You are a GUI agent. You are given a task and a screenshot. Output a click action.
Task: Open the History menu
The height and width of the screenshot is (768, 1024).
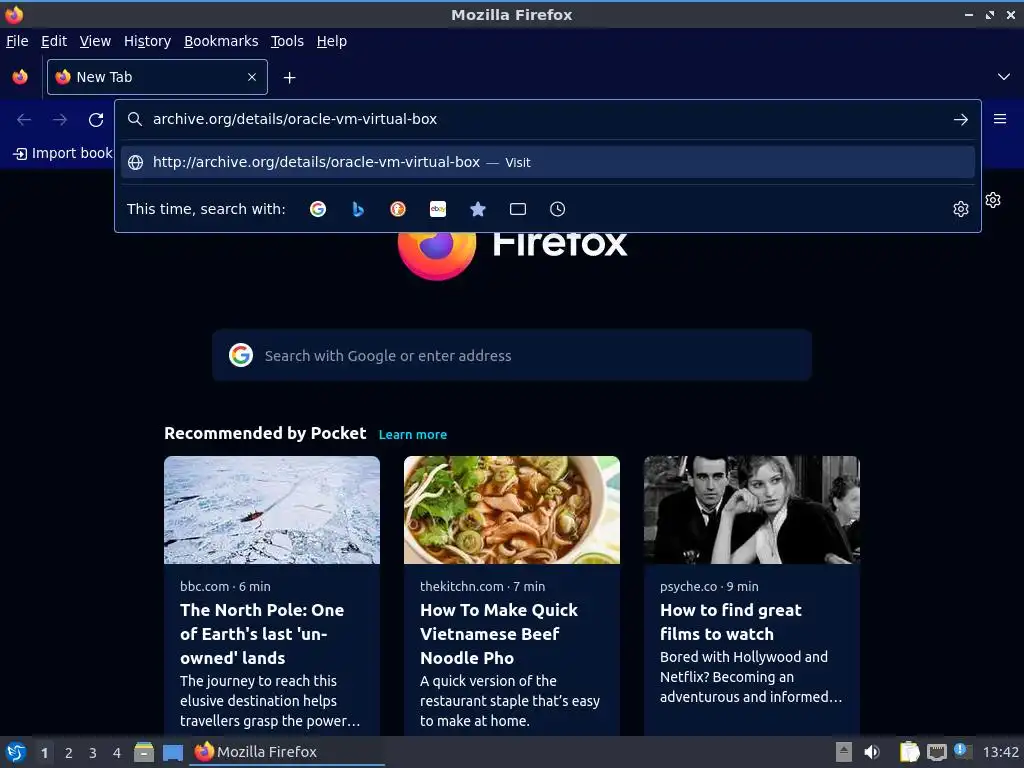pos(148,41)
